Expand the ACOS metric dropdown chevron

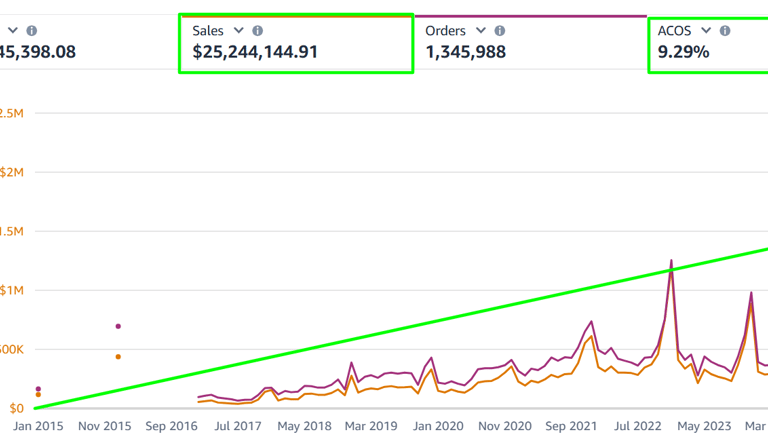pos(706,30)
